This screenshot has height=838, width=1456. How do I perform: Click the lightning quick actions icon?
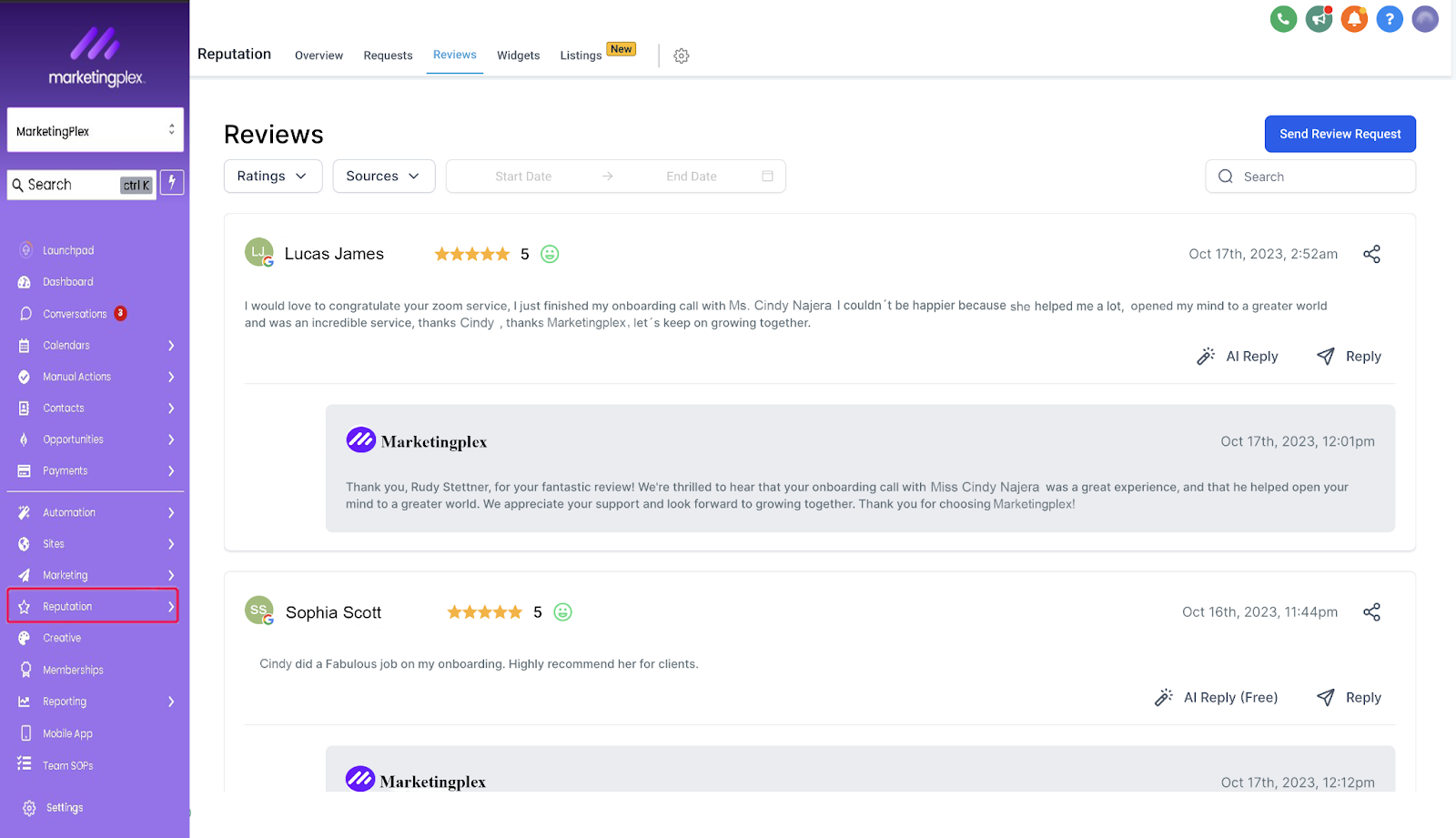[x=172, y=183]
